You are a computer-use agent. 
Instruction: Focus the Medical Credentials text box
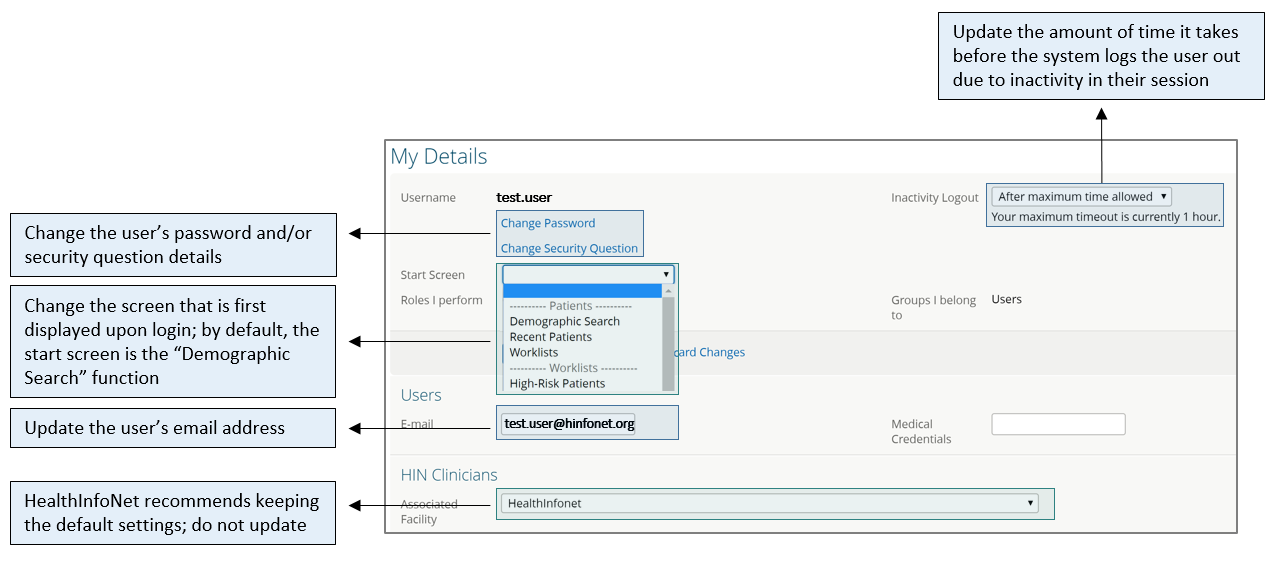tap(1058, 424)
